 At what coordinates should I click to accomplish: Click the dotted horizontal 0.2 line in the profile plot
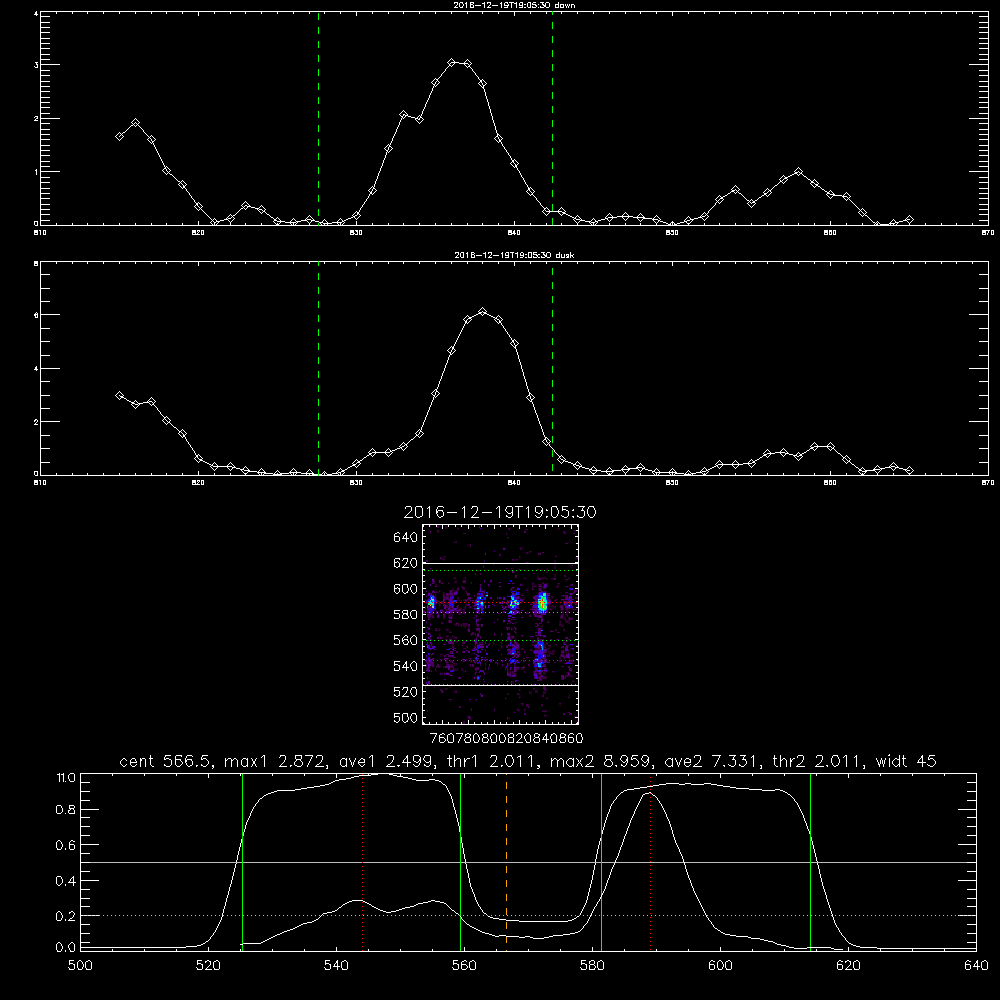[x=529, y=916]
